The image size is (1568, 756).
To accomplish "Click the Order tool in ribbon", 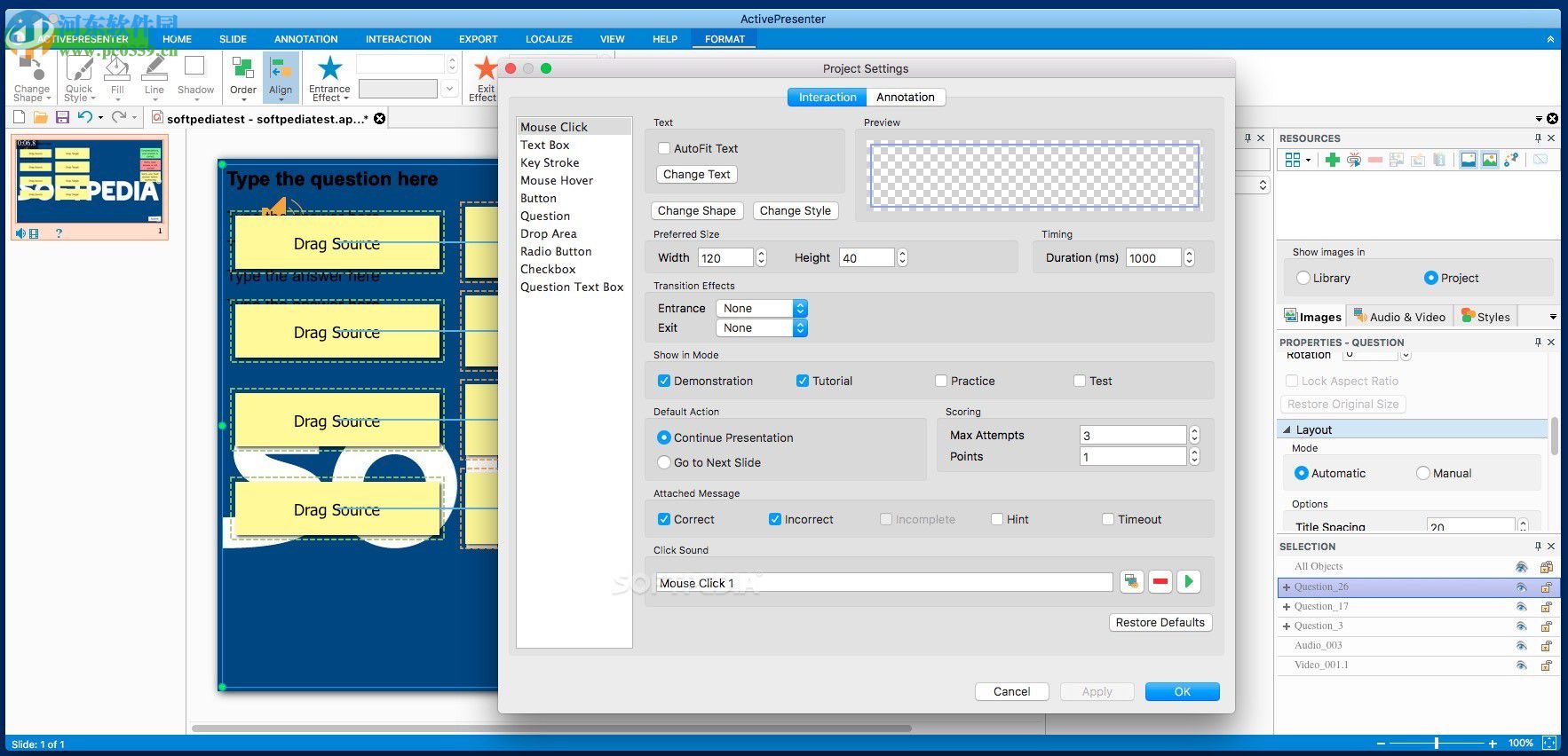I will click(242, 76).
